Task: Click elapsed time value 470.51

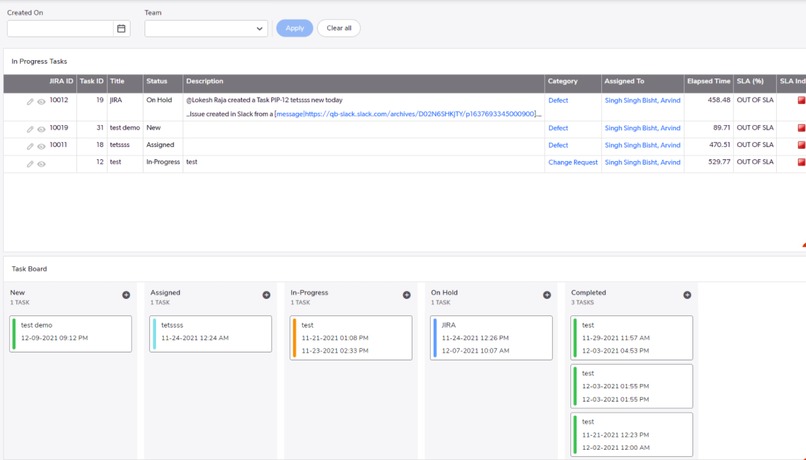Action: [720, 145]
